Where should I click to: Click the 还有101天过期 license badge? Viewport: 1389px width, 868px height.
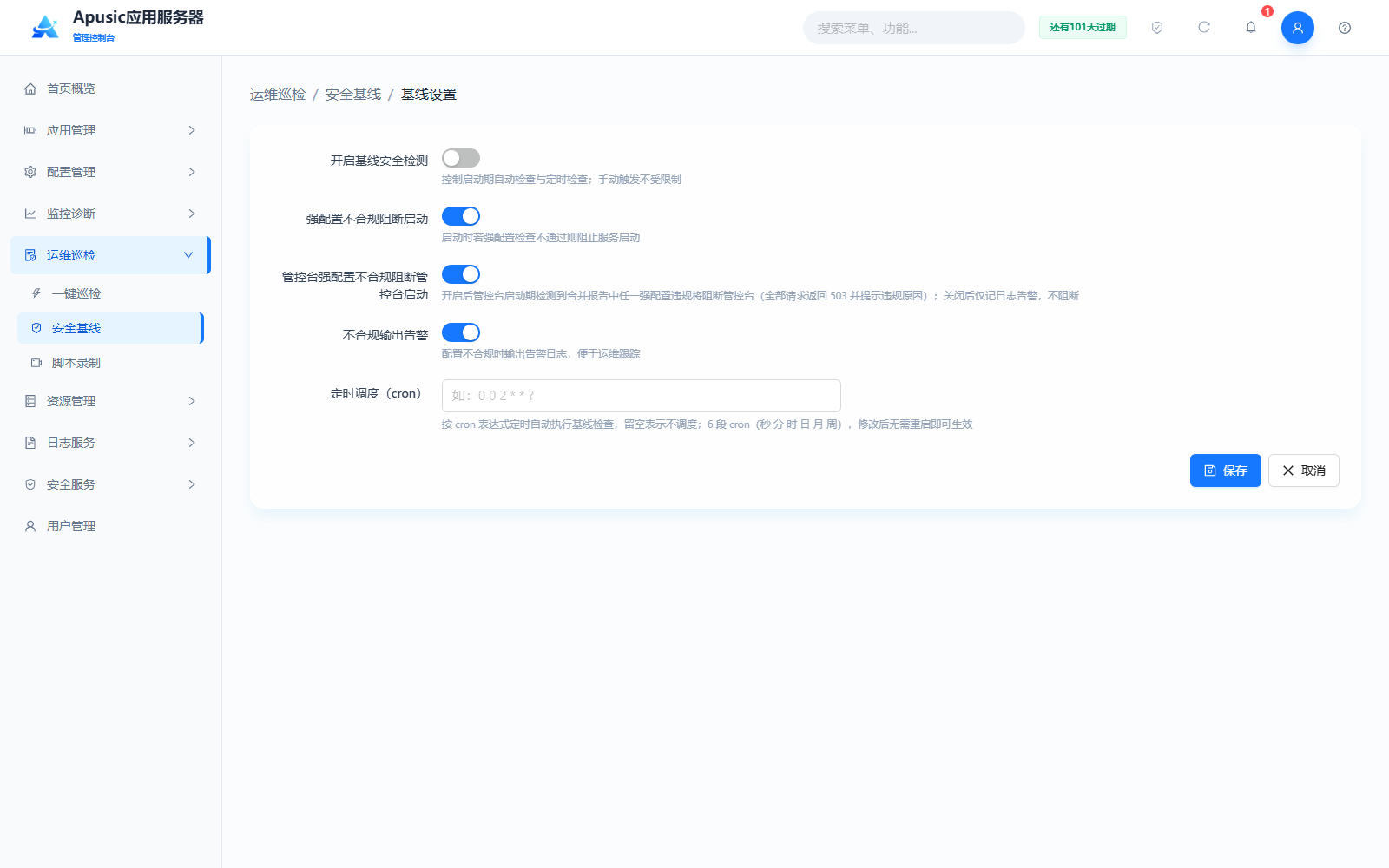tap(1083, 28)
